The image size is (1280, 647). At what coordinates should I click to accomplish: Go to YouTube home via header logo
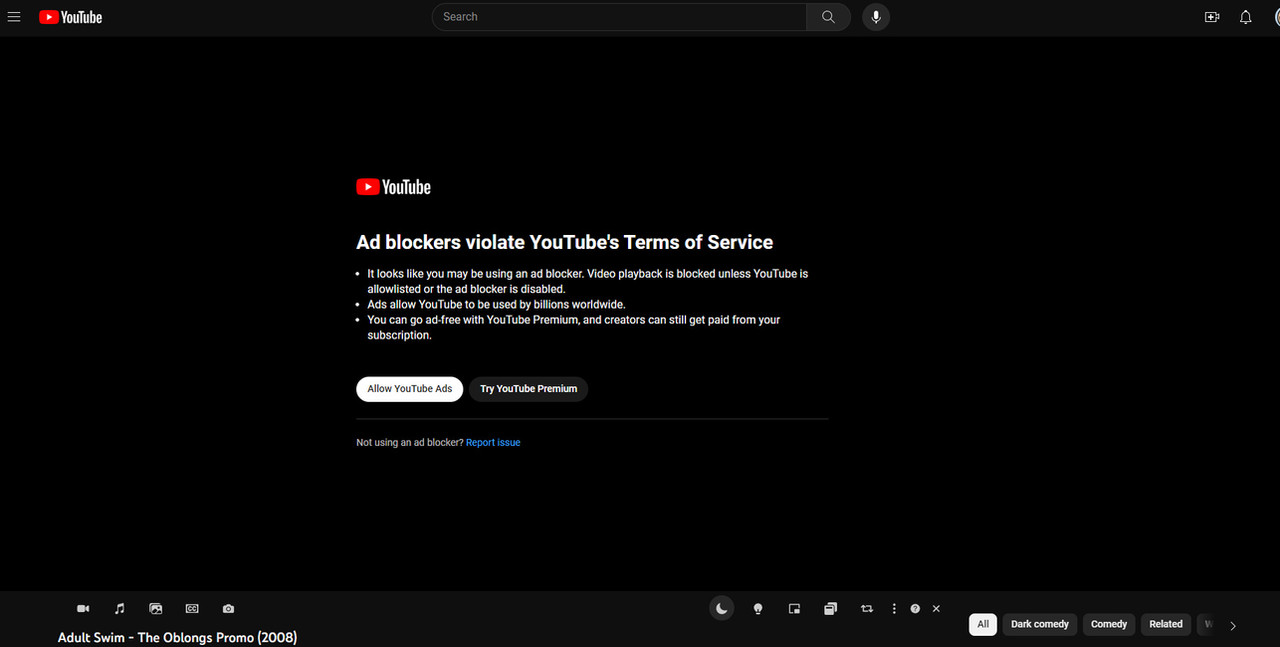(71, 17)
